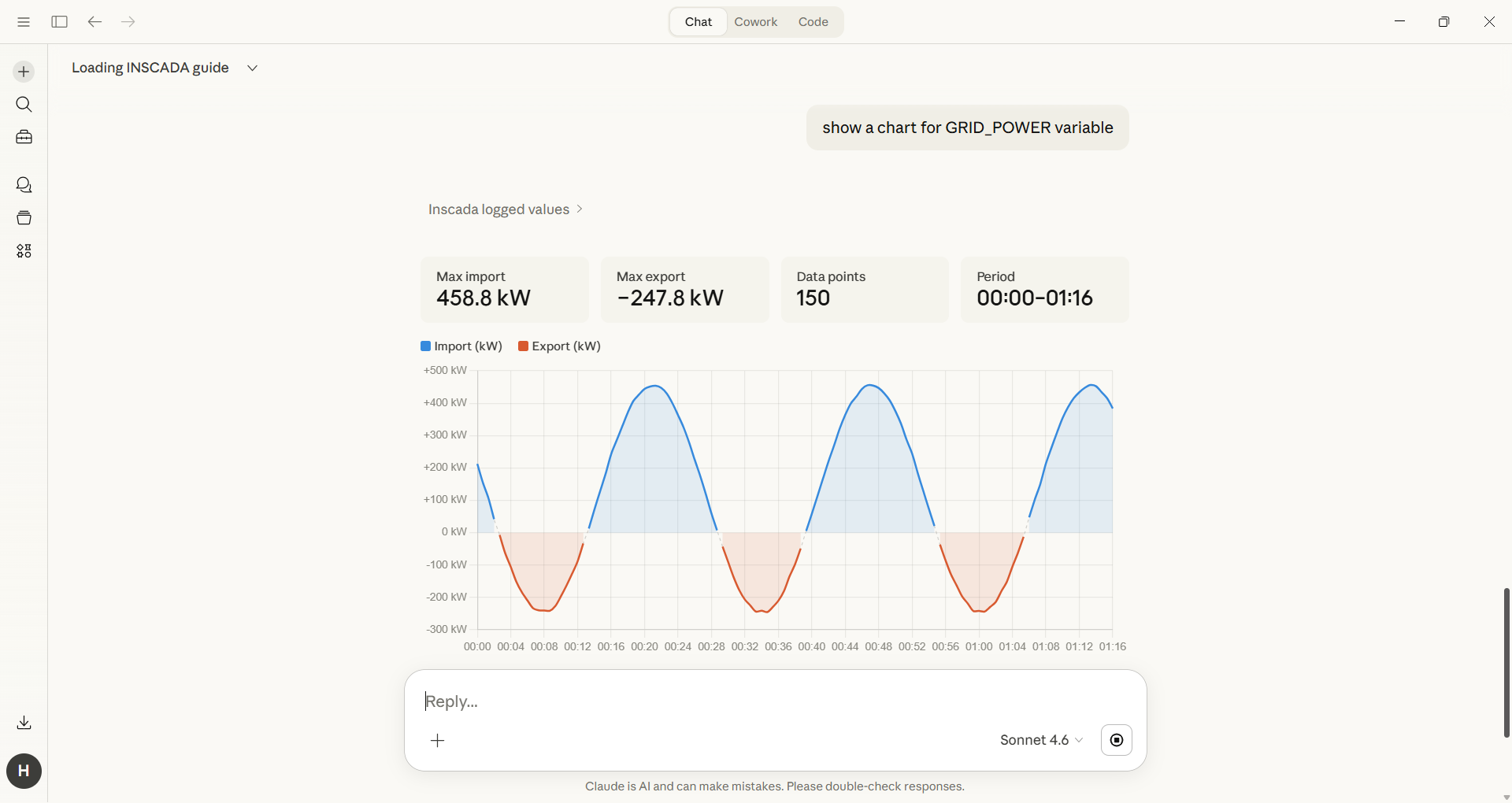The image size is (1512, 803).
Task: Toggle Import (kW) legend series
Action: (461, 346)
